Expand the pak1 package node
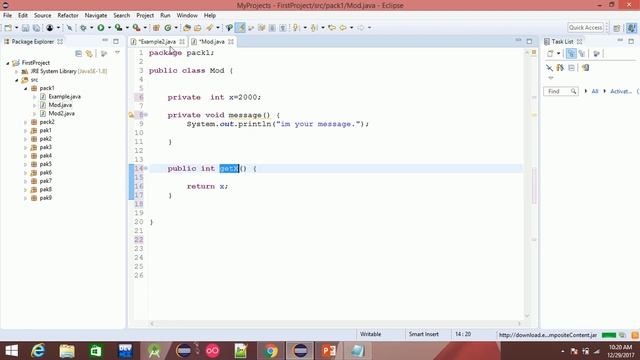The height and width of the screenshot is (360, 640). [x=25, y=131]
